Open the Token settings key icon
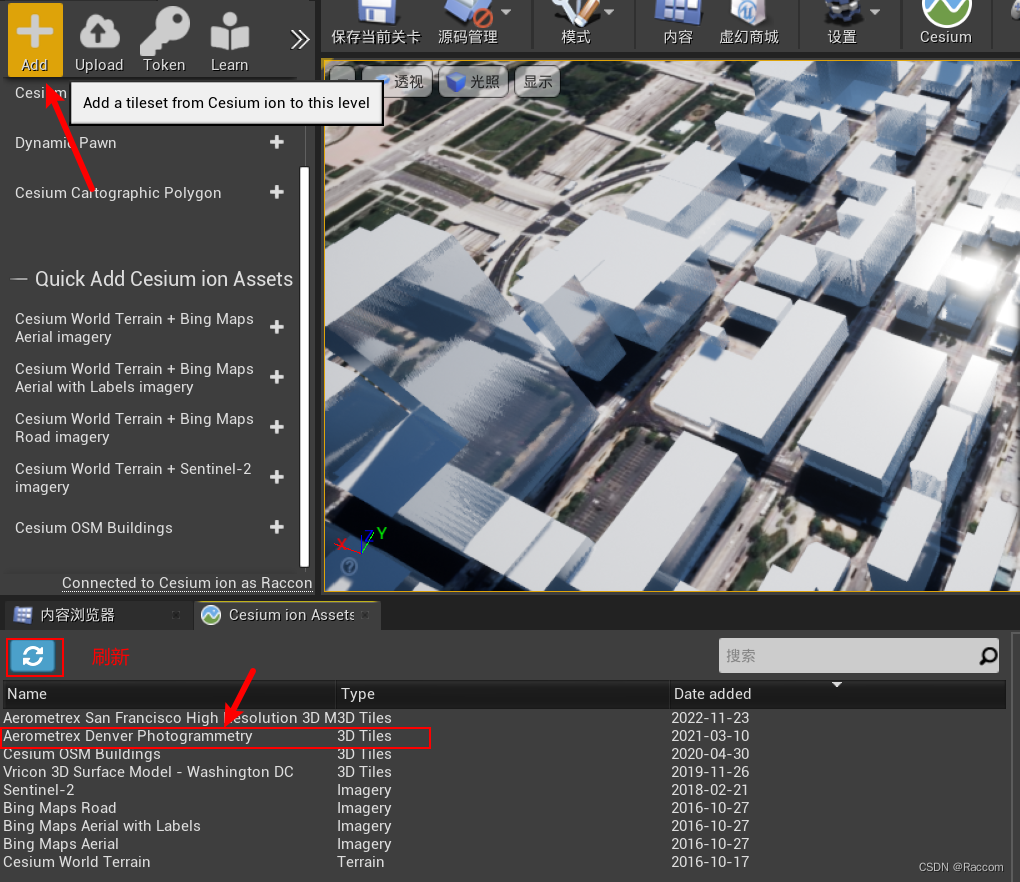The width and height of the screenshot is (1020, 882). pos(164,40)
